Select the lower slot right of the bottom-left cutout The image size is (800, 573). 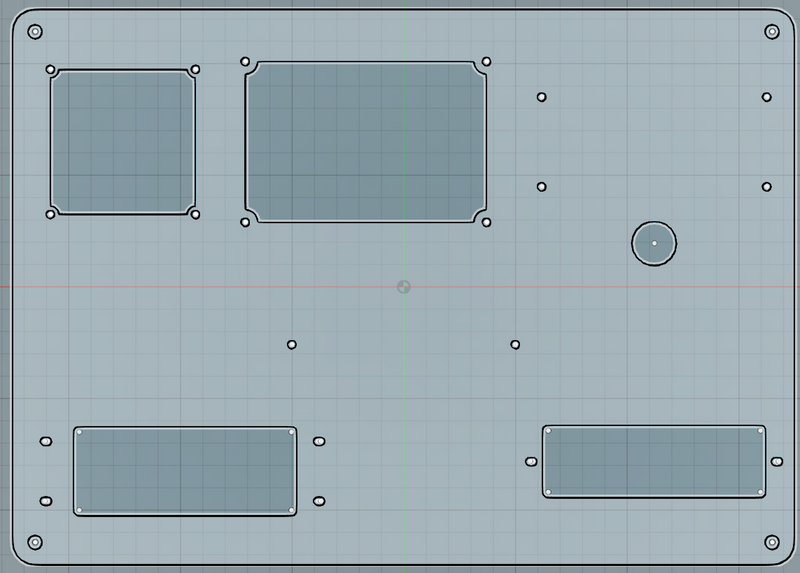pyautogui.click(x=319, y=501)
